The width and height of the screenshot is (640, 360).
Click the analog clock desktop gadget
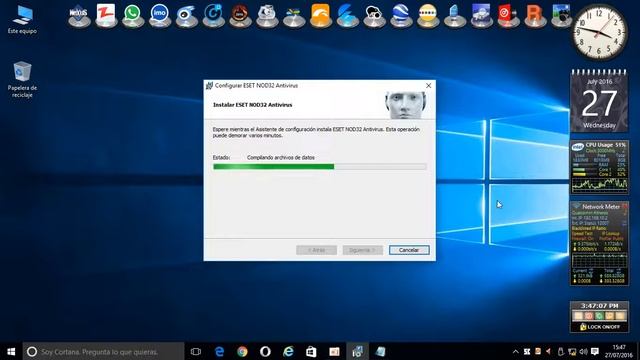point(599,32)
